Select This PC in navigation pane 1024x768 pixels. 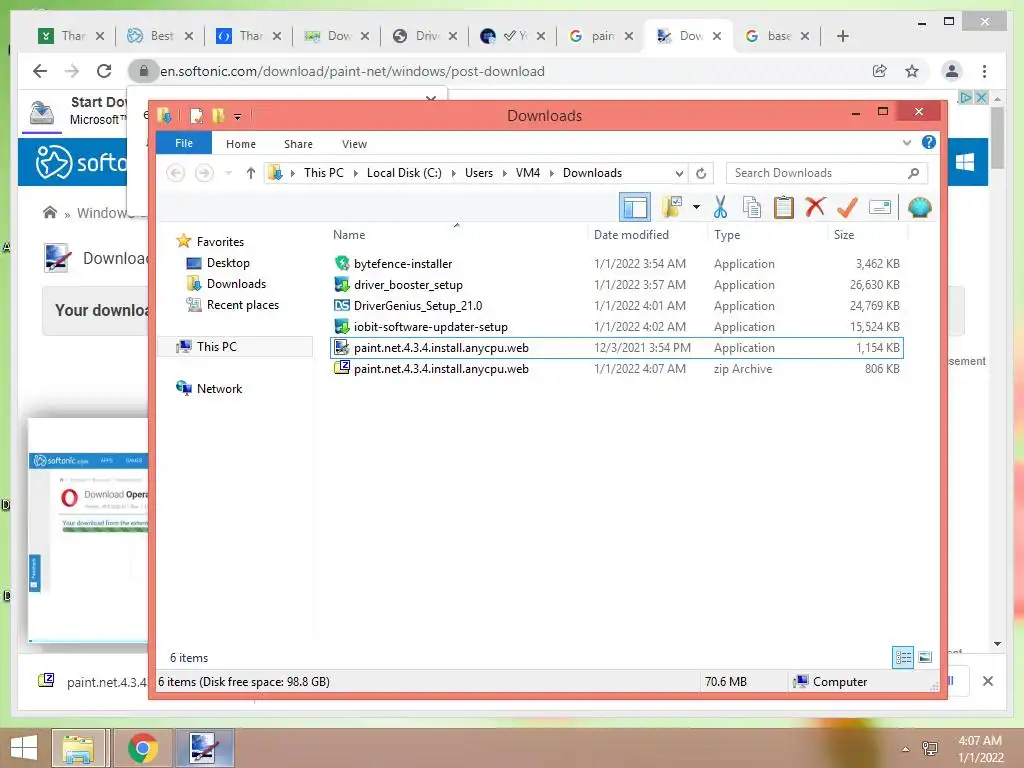[216, 347]
